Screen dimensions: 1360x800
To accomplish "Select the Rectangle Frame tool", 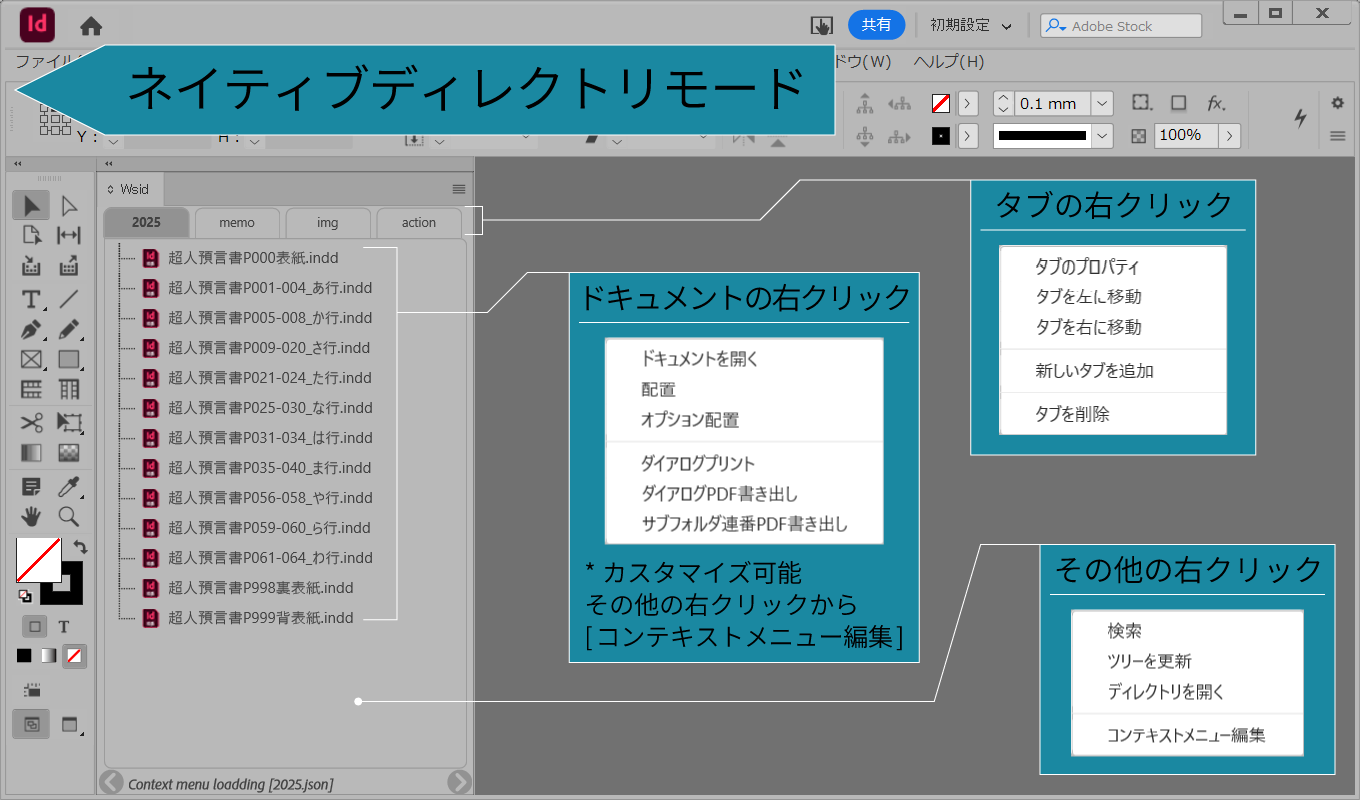I will pos(31,359).
